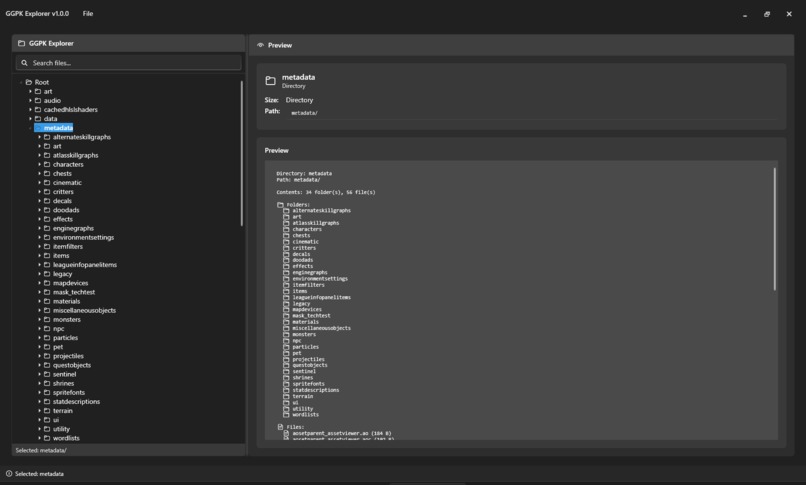Select particles in the tree
Image resolution: width=806 pixels, height=485 pixels.
click(x=65, y=338)
